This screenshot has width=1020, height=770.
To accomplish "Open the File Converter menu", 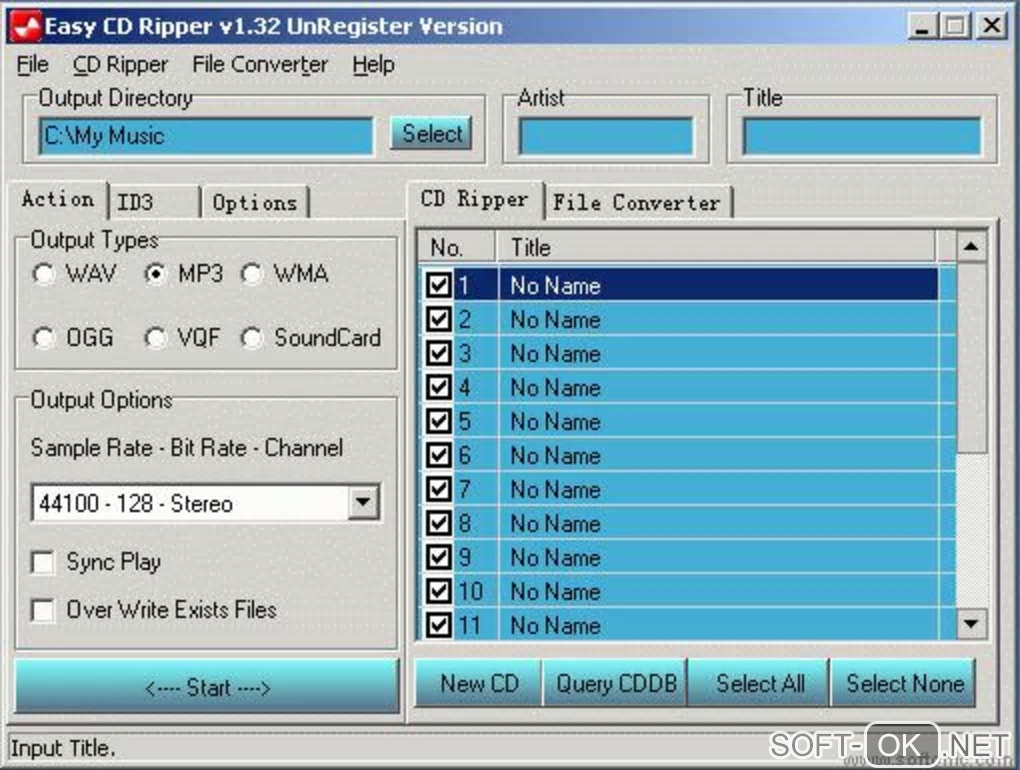I will (x=260, y=65).
